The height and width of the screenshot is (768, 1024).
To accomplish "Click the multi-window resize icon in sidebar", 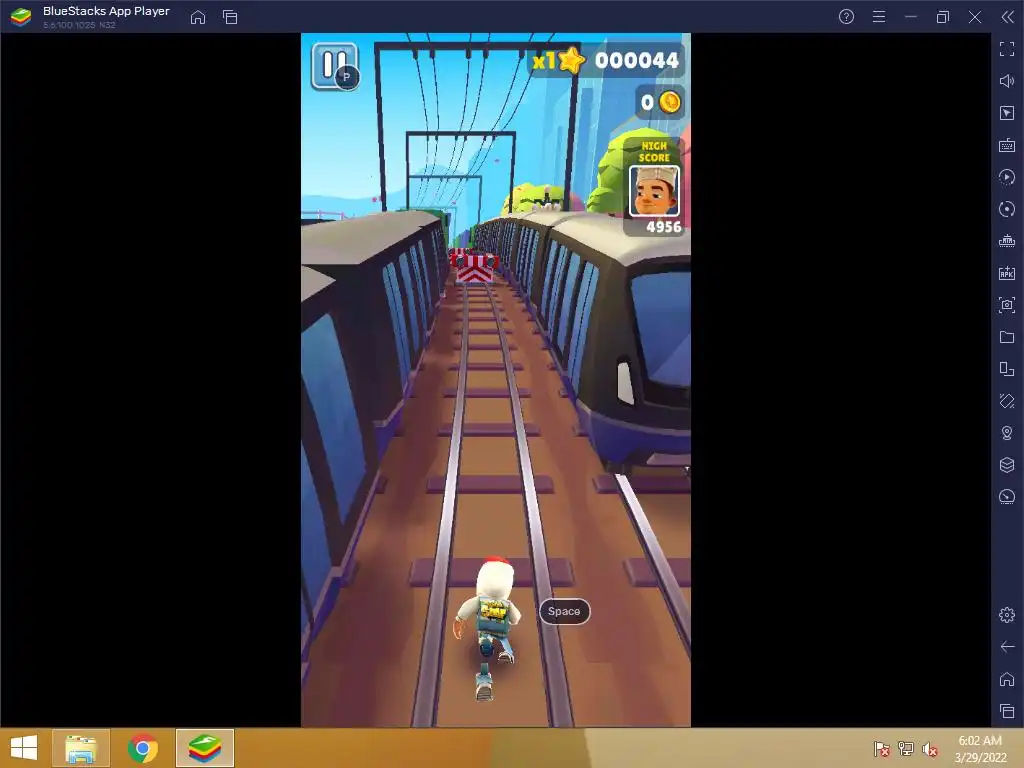I will pyautogui.click(x=1007, y=369).
